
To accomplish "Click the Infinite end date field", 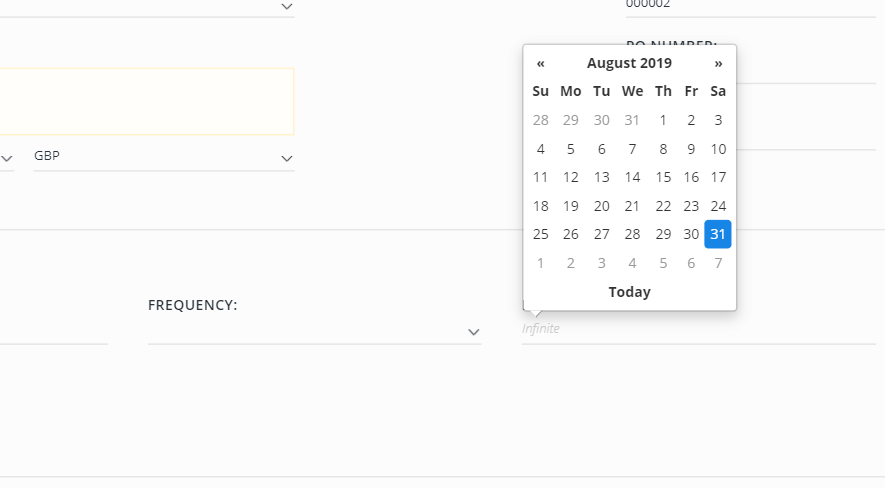I will [x=699, y=329].
